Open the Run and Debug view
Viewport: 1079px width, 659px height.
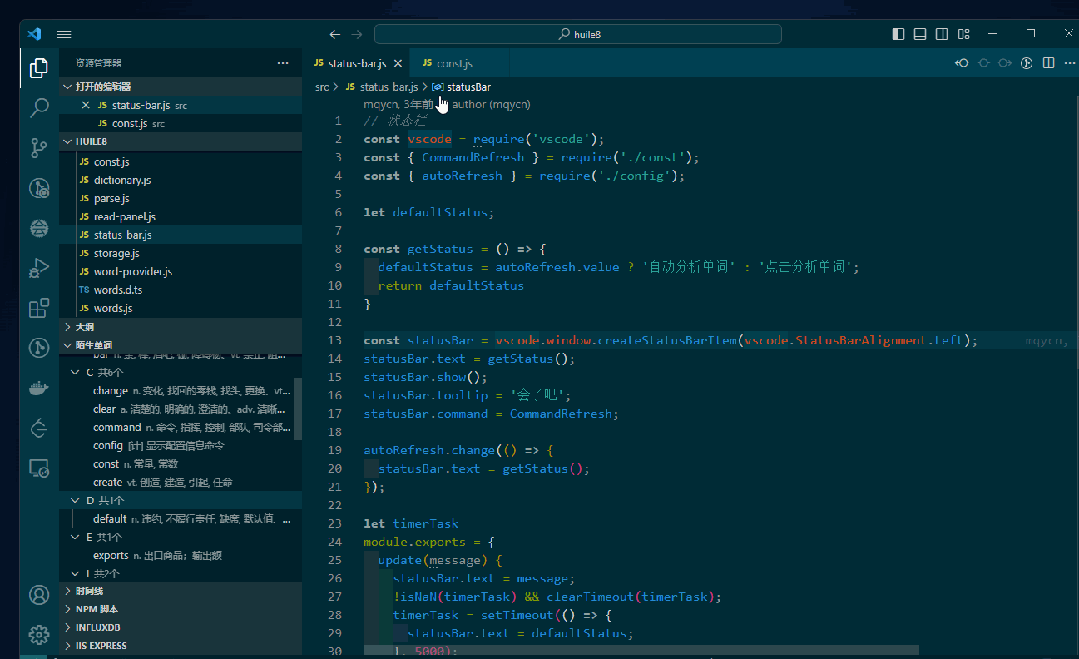pos(39,268)
